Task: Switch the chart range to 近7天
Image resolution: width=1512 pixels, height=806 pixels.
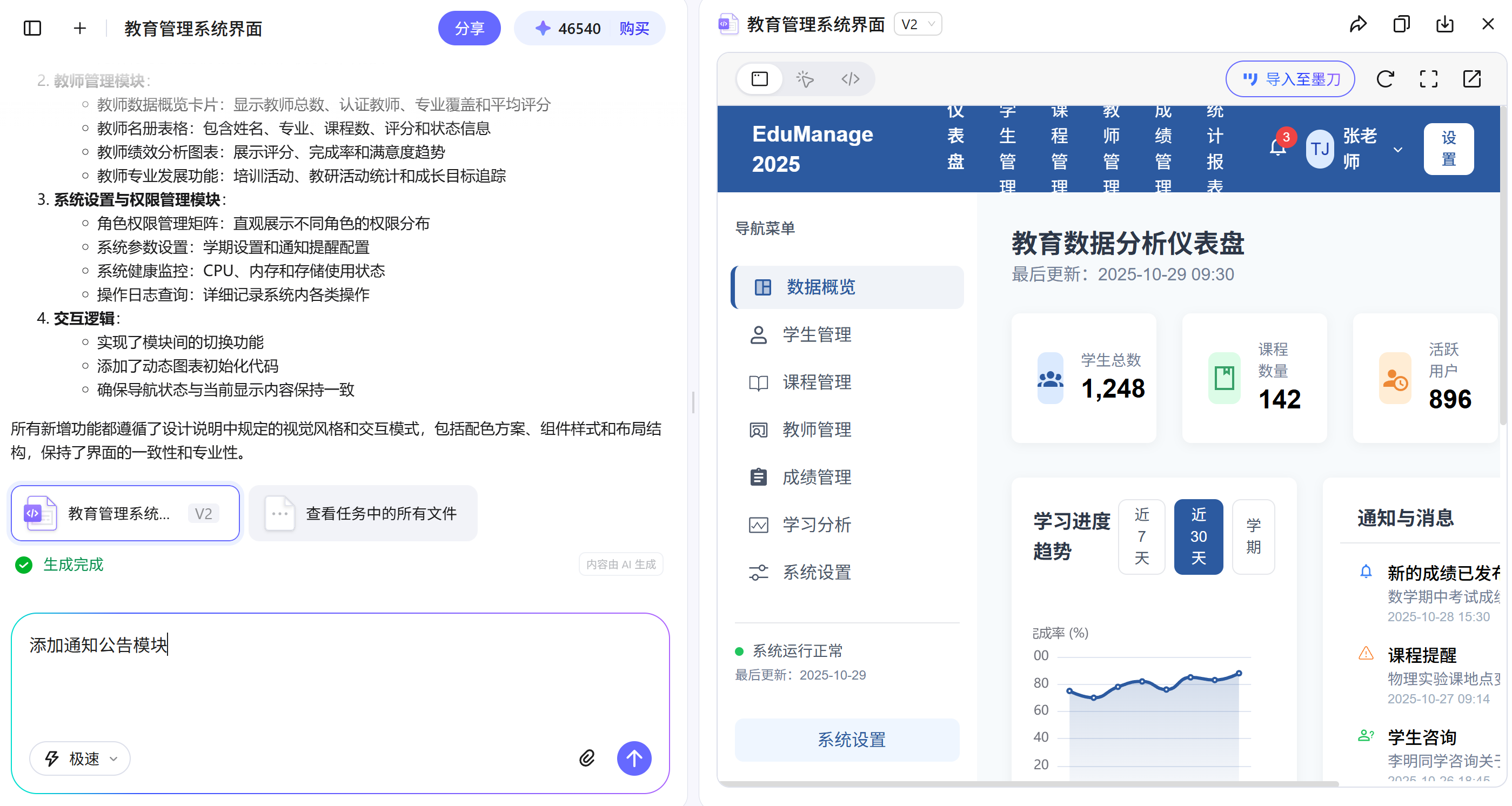Action: 1141,536
